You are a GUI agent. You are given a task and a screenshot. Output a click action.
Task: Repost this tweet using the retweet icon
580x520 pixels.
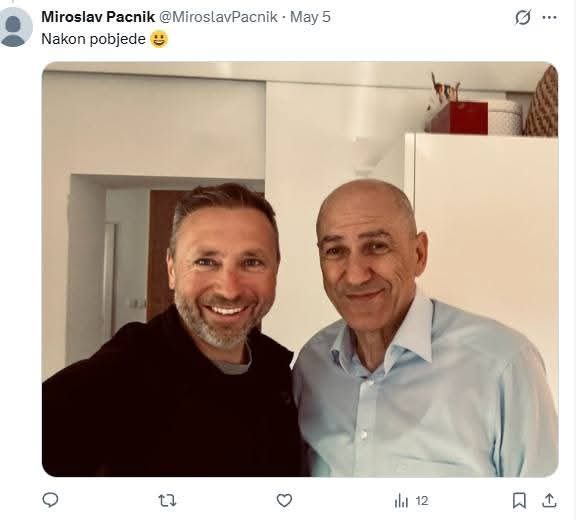167,501
